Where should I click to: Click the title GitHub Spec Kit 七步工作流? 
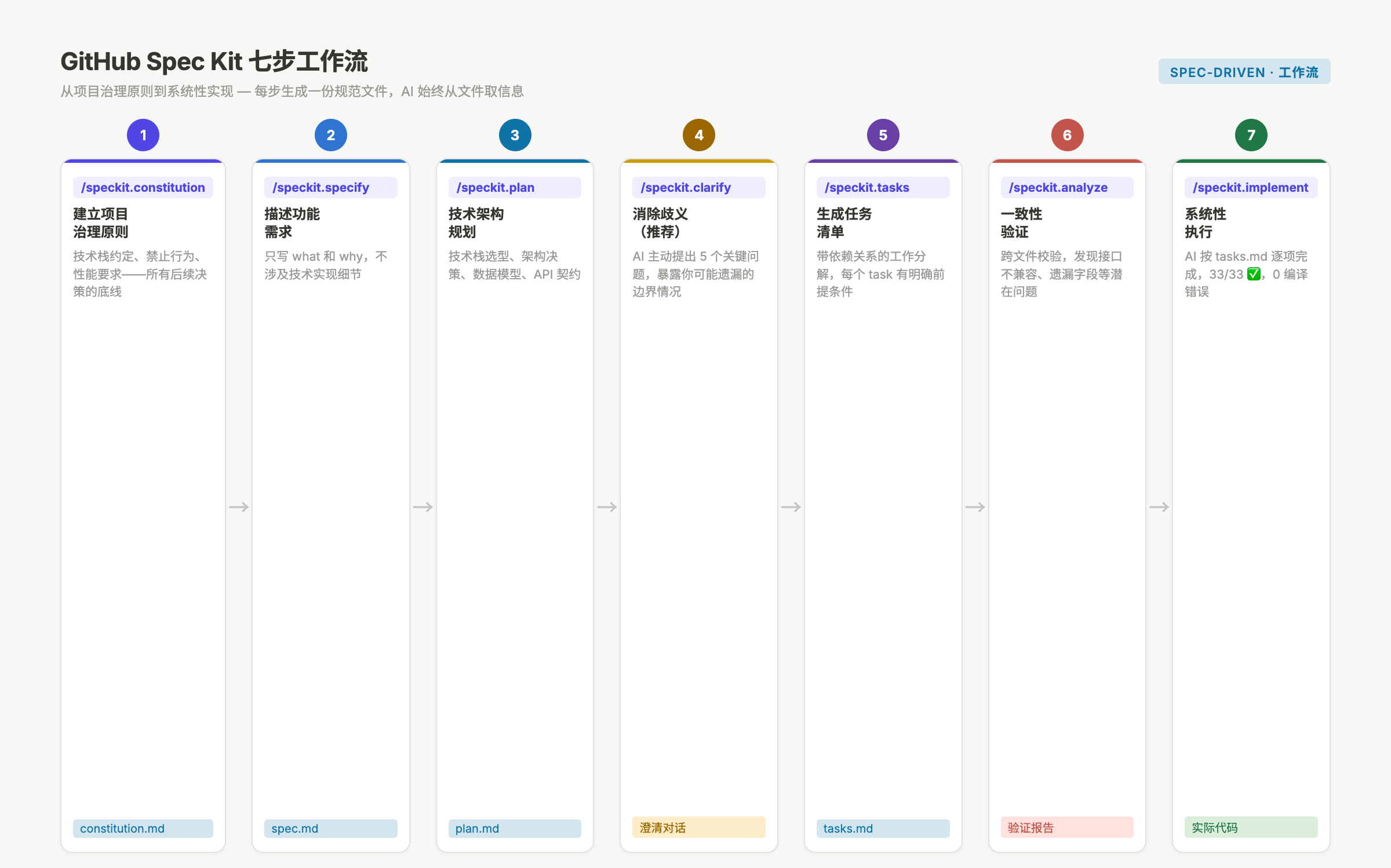(x=214, y=61)
